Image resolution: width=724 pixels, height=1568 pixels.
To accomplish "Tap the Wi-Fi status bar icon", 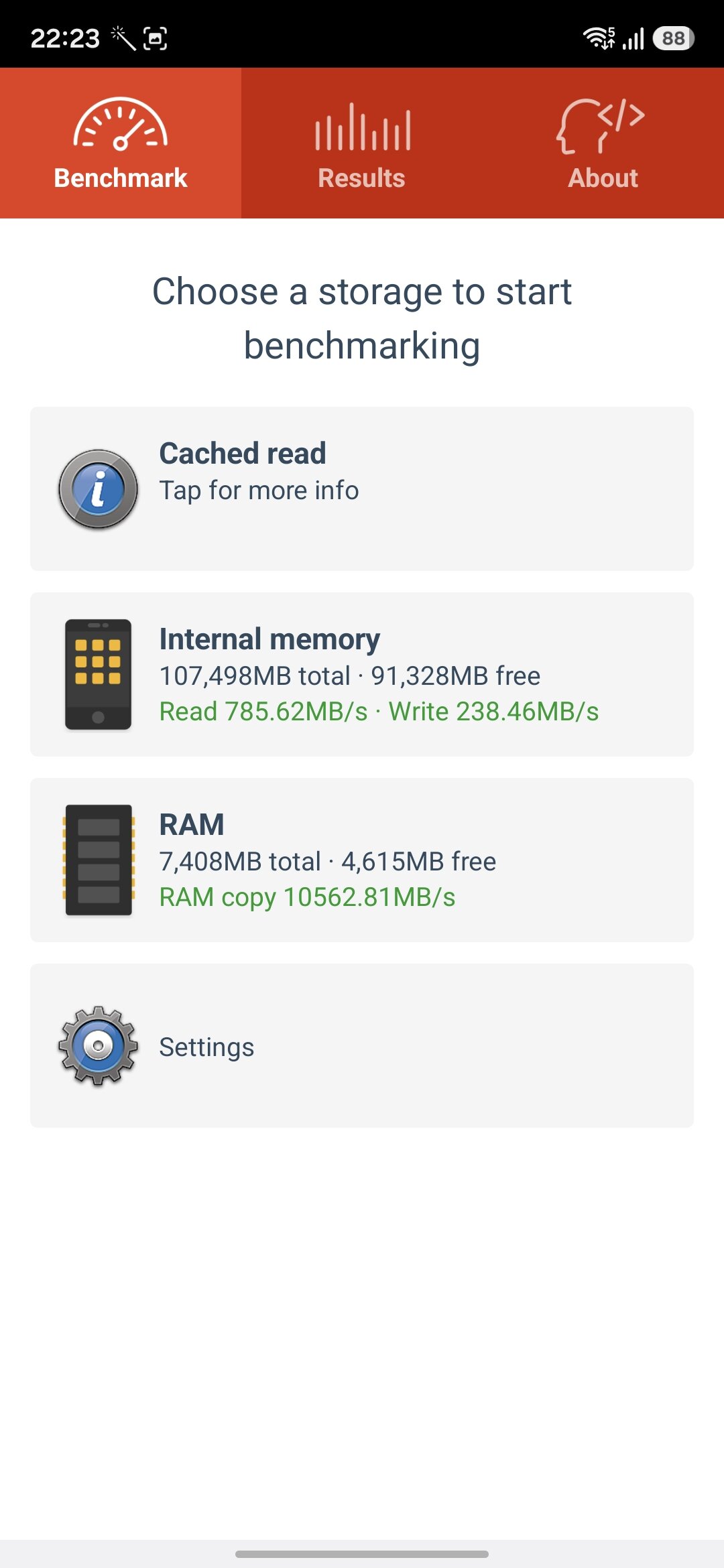I will tap(599, 38).
